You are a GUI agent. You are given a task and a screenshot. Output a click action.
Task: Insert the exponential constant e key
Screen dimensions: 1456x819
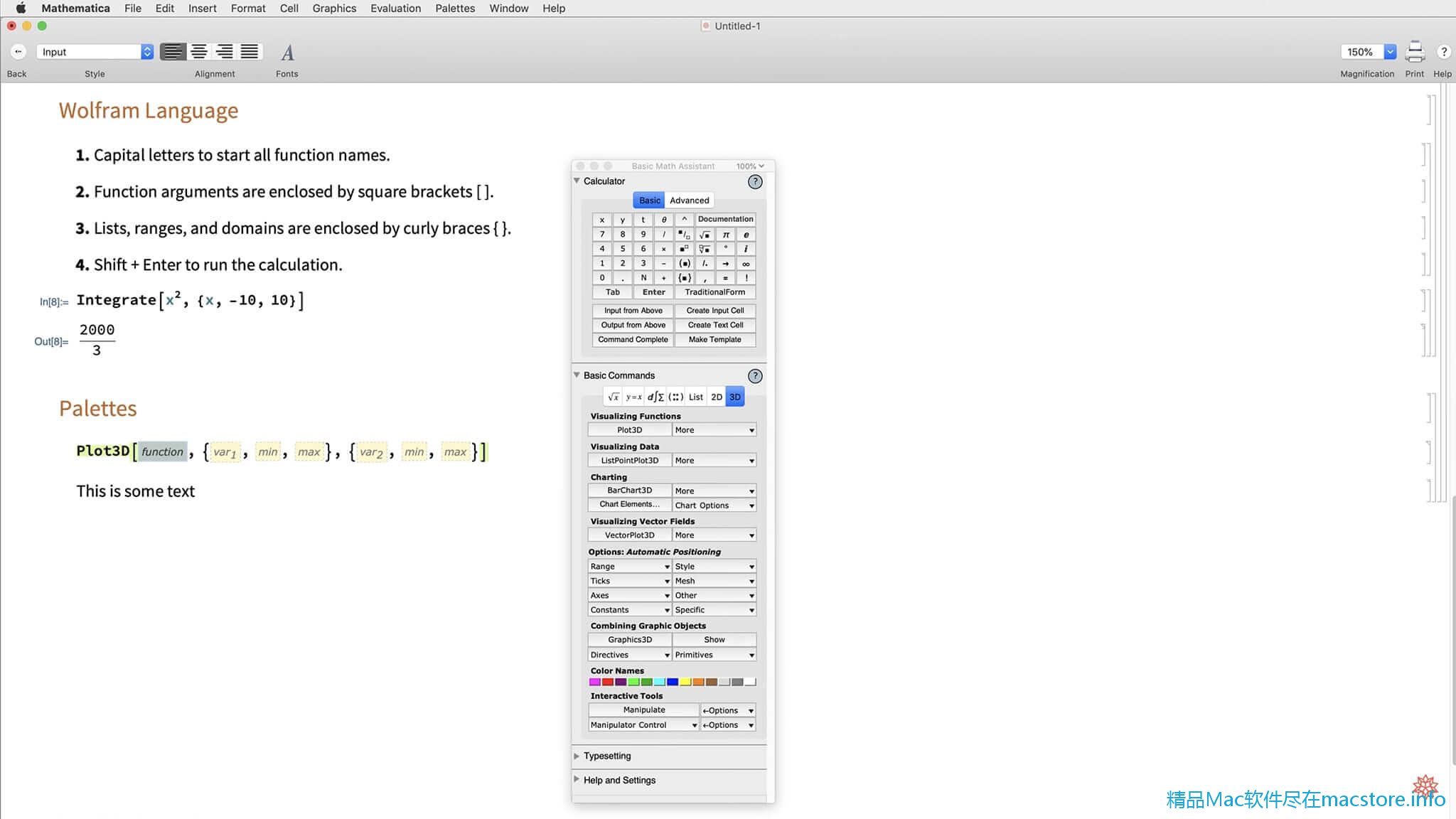(746, 235)
